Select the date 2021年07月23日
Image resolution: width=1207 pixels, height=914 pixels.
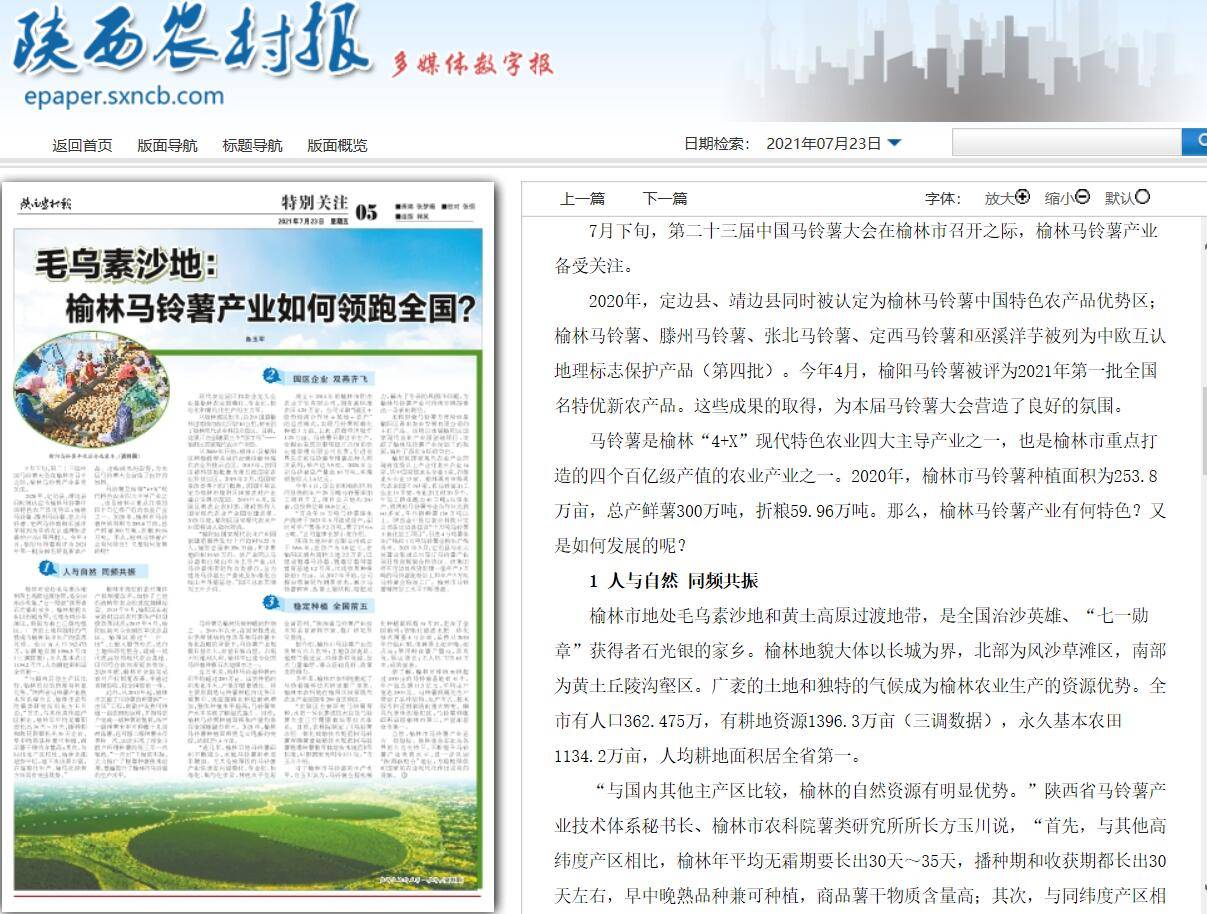824,143
